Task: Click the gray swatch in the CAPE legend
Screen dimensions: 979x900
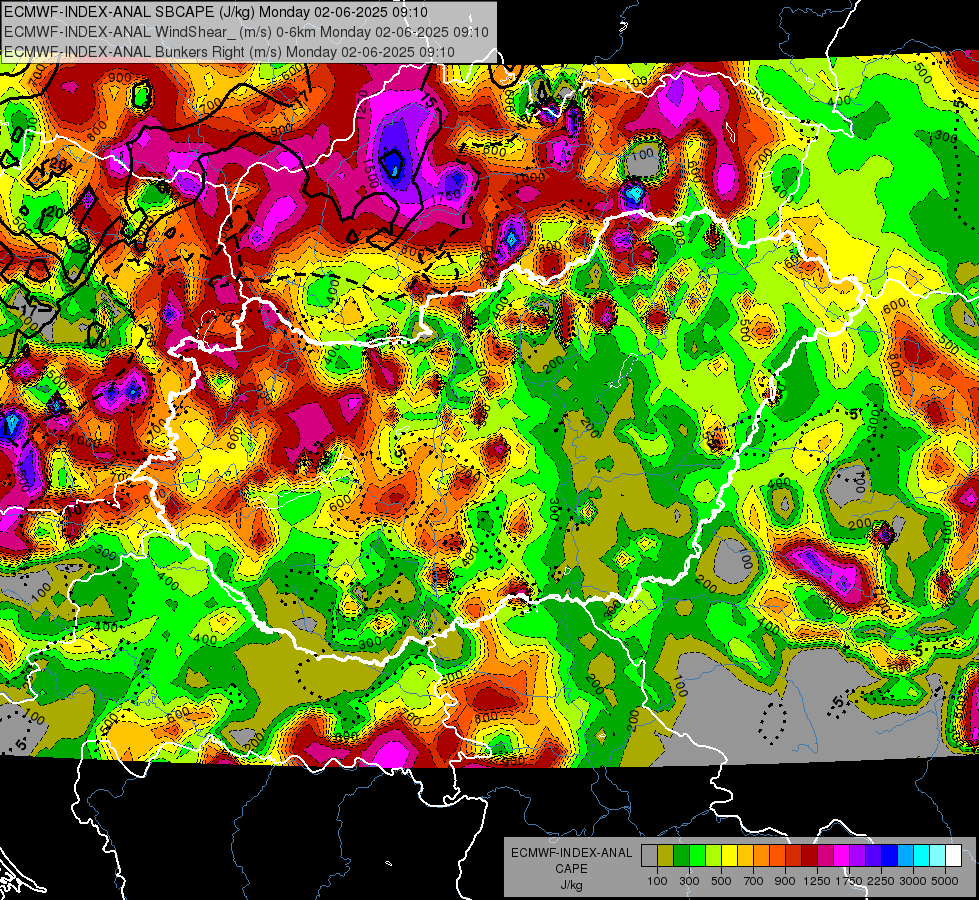Action: (649, 856)
